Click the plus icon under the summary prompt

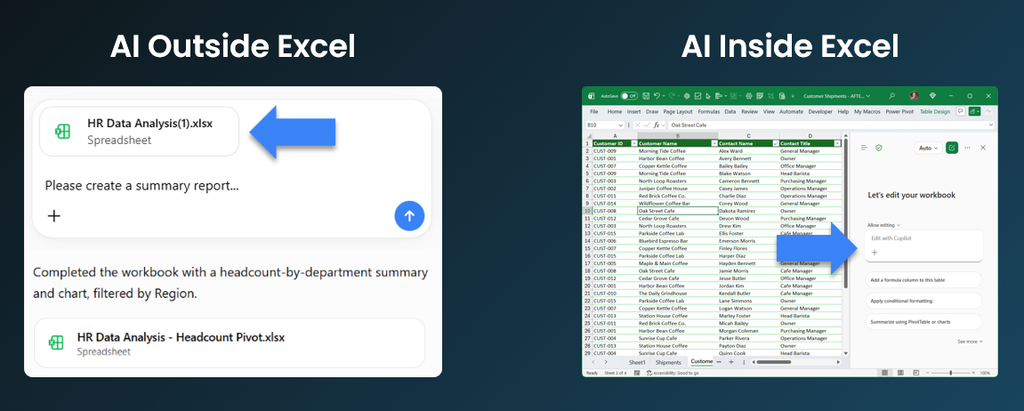[x=54, y=216]
